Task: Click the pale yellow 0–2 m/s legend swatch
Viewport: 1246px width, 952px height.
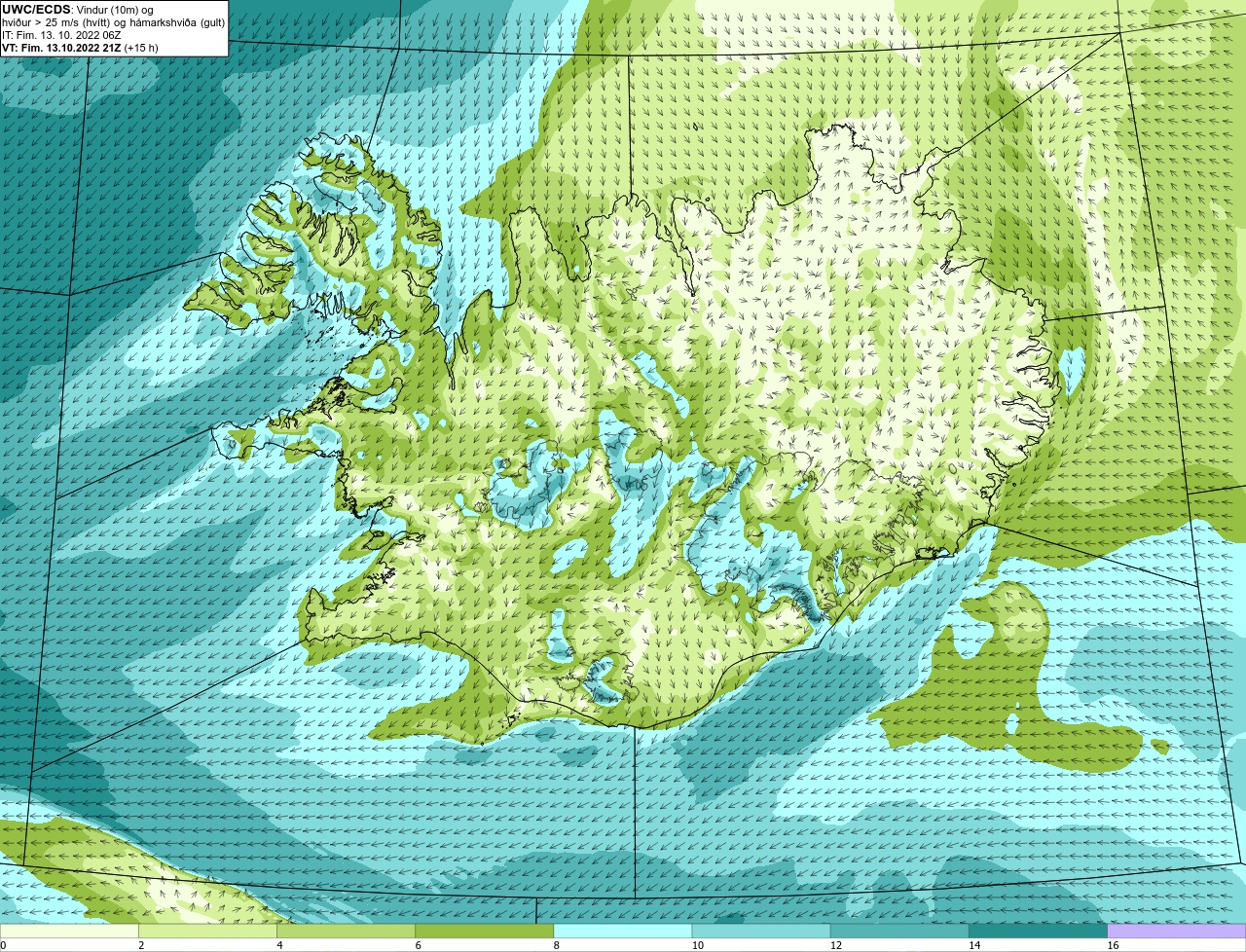Action: tap(69, 932)
